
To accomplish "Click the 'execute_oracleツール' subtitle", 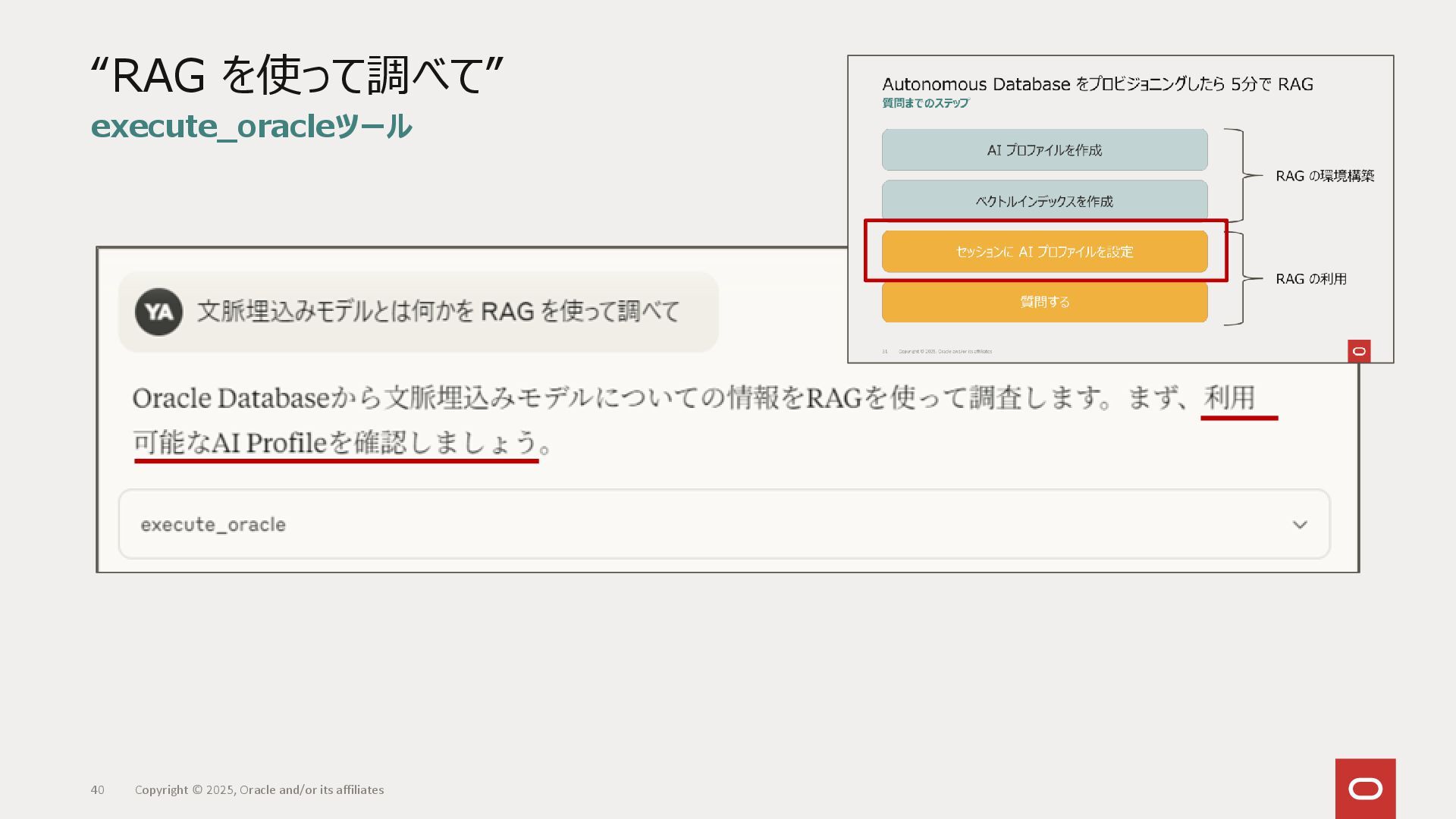I will click(x=251, y=126).
